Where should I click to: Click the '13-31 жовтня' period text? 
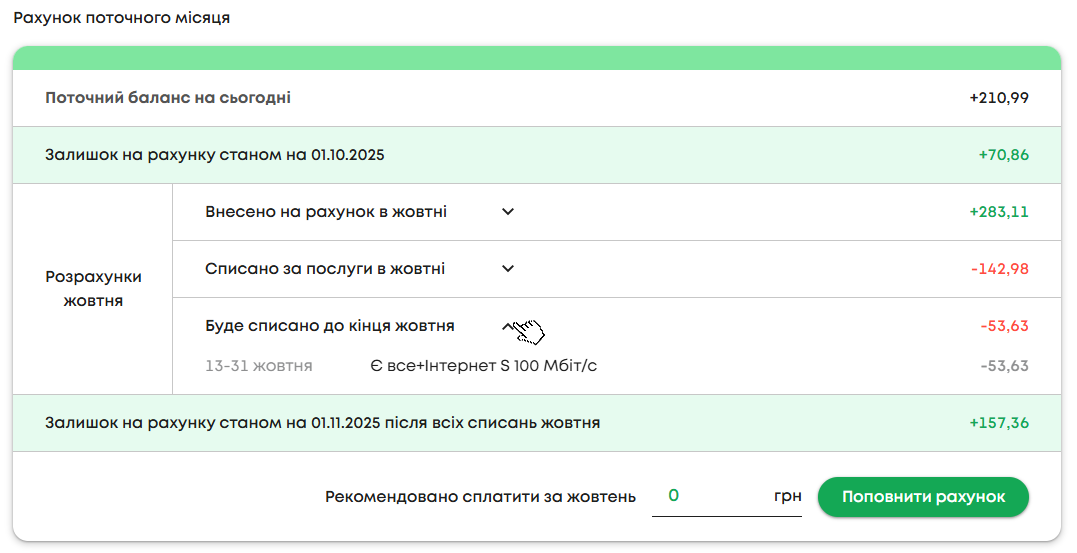click(x=258, y=366)
